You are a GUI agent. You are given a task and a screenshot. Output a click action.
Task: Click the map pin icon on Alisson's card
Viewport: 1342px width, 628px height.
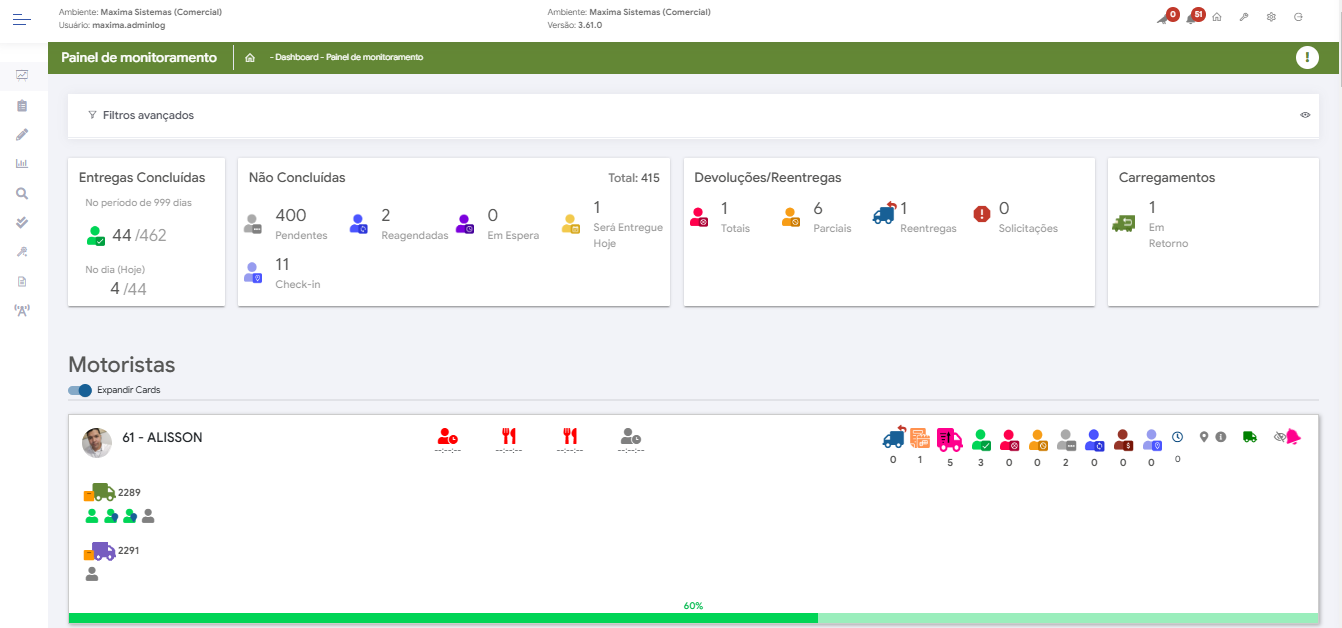1204,437
